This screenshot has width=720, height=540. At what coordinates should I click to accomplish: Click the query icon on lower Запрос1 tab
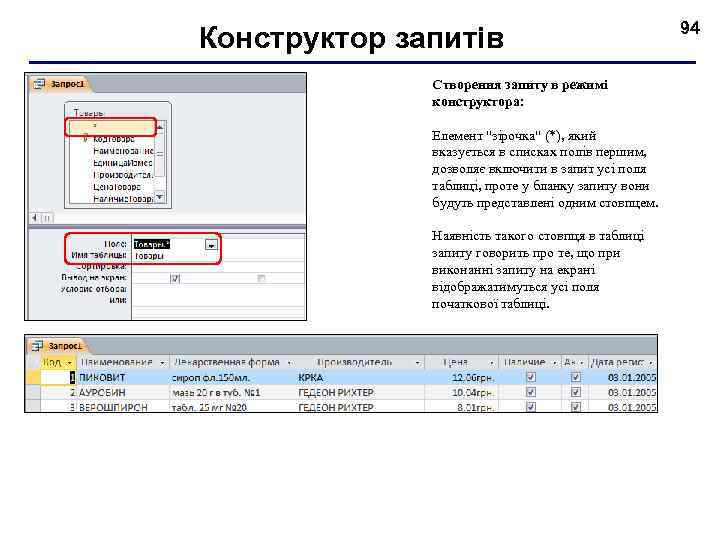37,346
